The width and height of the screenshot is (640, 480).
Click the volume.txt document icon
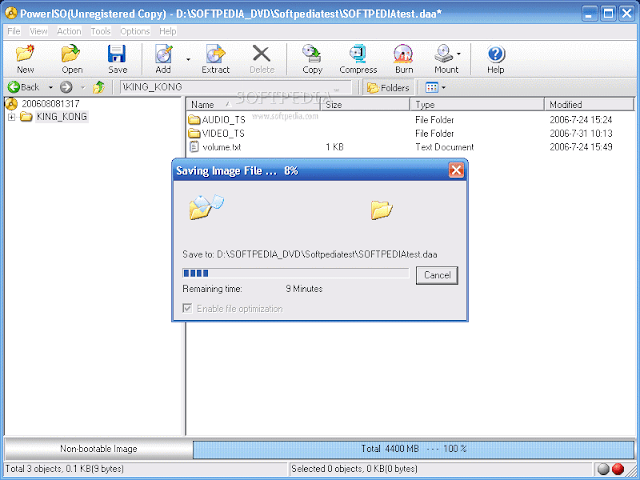pyautogui.click(x=194, y=147)
